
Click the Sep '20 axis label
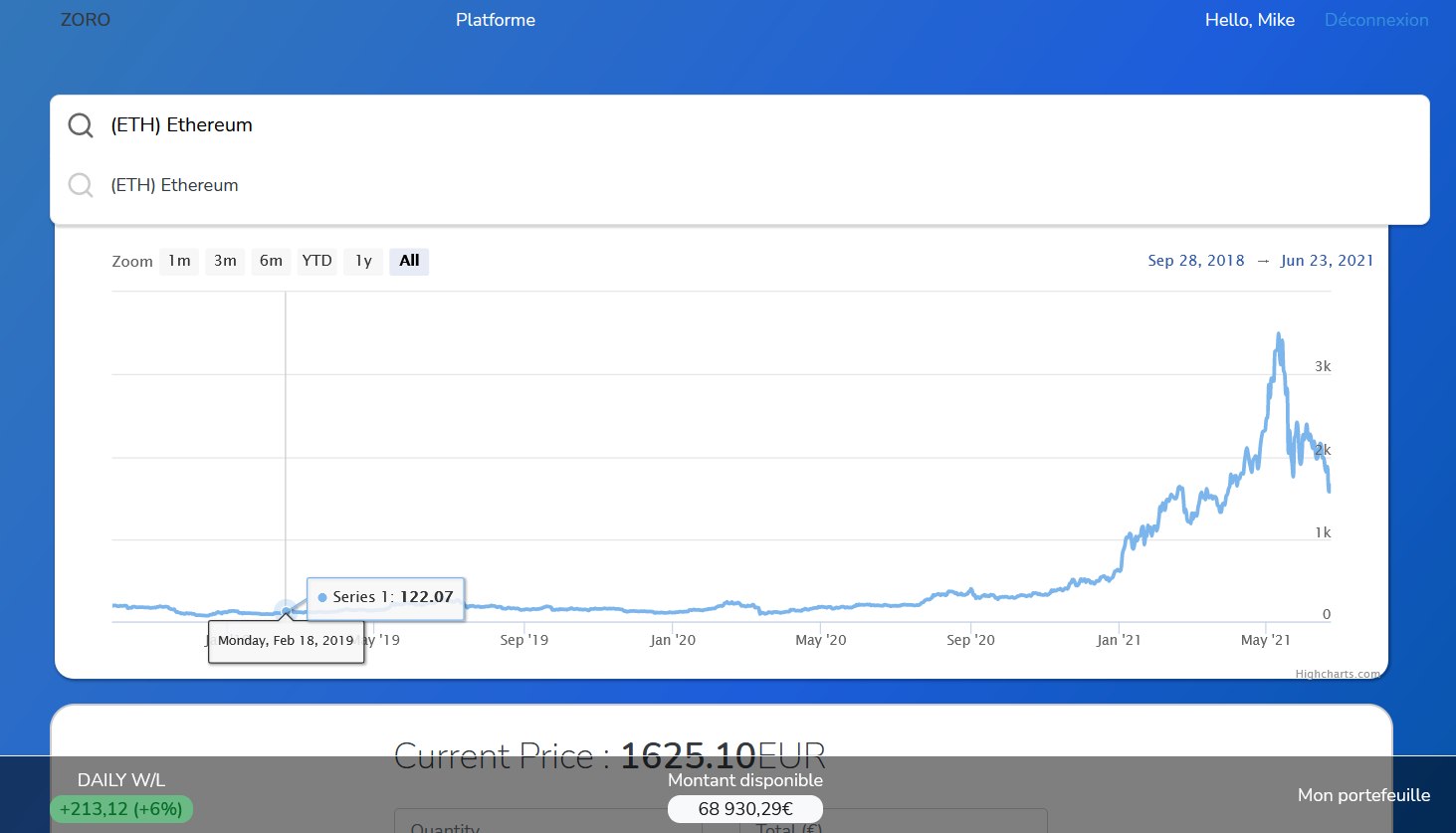tap(970, 640)
